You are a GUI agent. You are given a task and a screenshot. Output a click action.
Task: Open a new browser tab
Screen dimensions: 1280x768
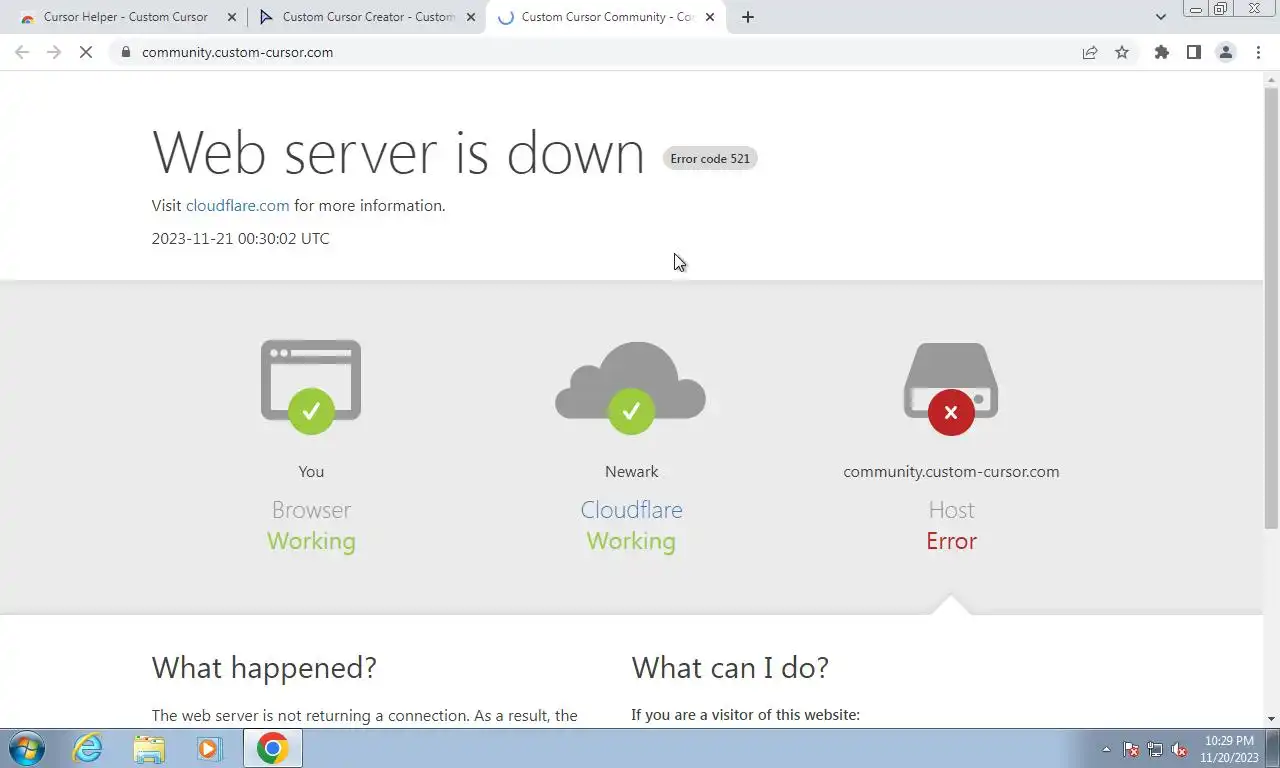[748, 17]
